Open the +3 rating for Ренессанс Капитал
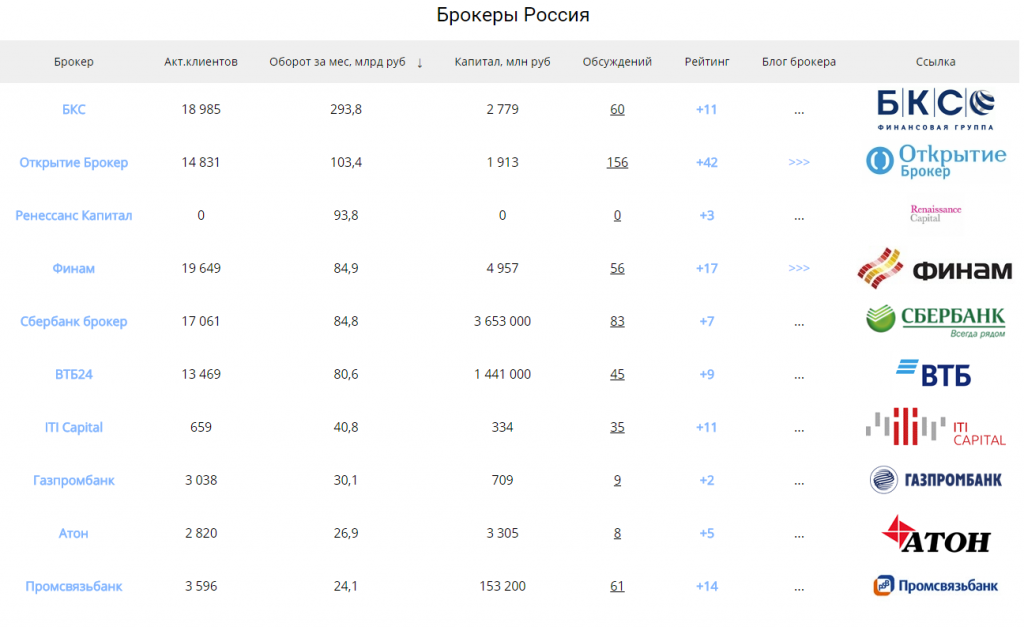Image resolution: width=1024 pixels, height=627 pixels. coord(707,215)
